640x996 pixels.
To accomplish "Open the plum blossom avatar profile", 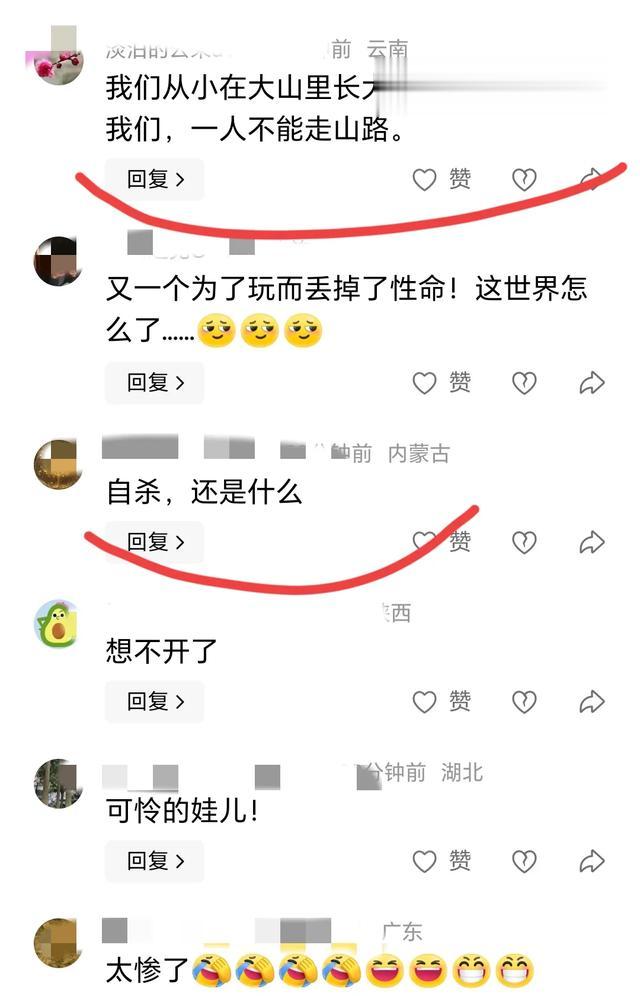I will point(57,62).
